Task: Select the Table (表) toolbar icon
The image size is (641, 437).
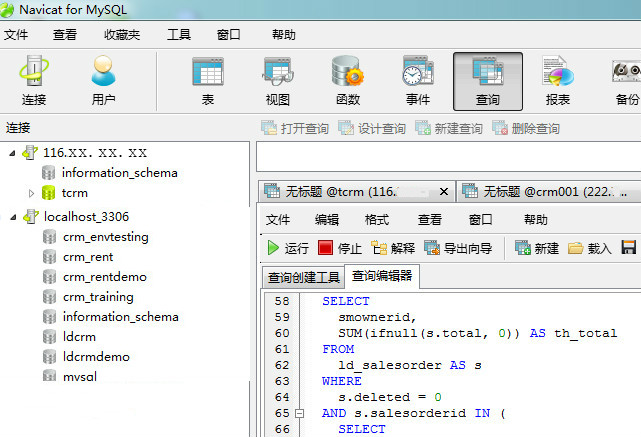Action: (x=208, y=81)
